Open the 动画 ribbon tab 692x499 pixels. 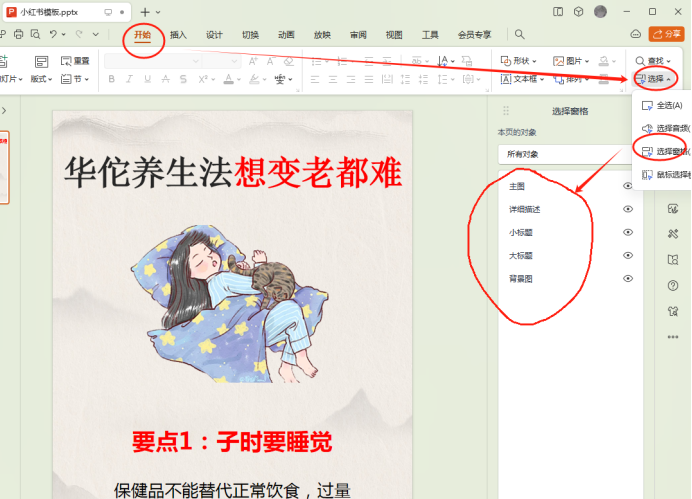286,35
